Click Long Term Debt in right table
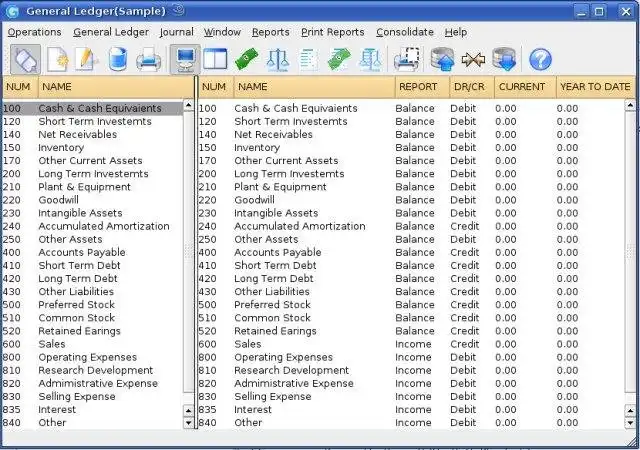The width and height of the screenshot is (640, 450). [274, 278]
